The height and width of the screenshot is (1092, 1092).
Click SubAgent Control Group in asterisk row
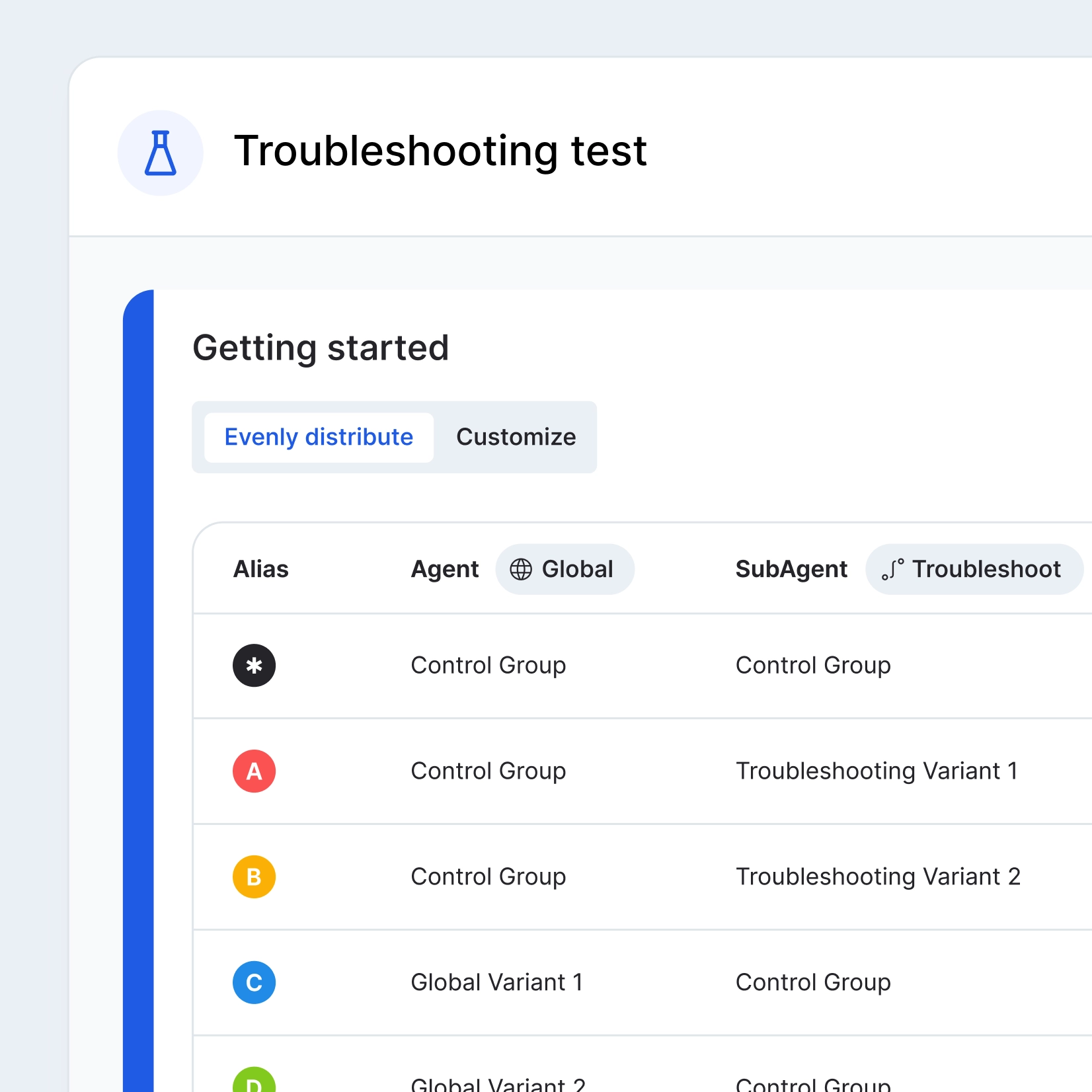[813, 666]
